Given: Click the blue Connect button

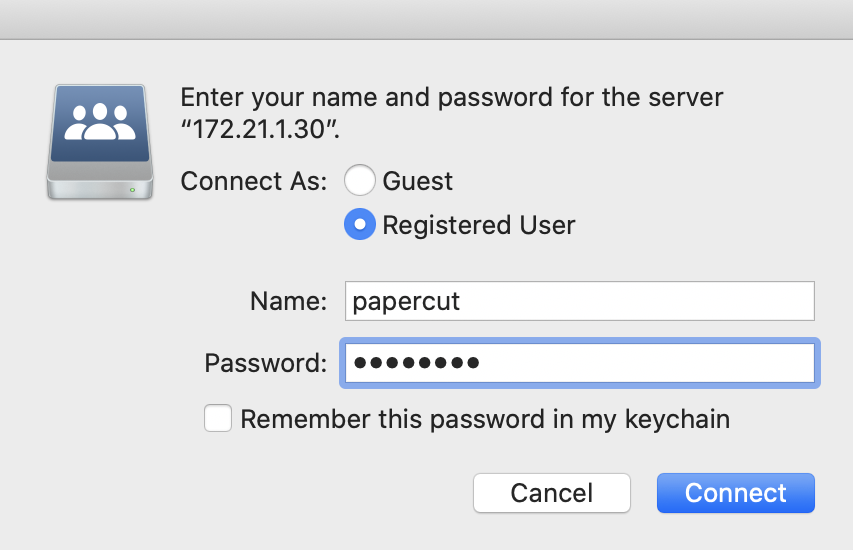Looking at the screenshot, I should 735,493.
